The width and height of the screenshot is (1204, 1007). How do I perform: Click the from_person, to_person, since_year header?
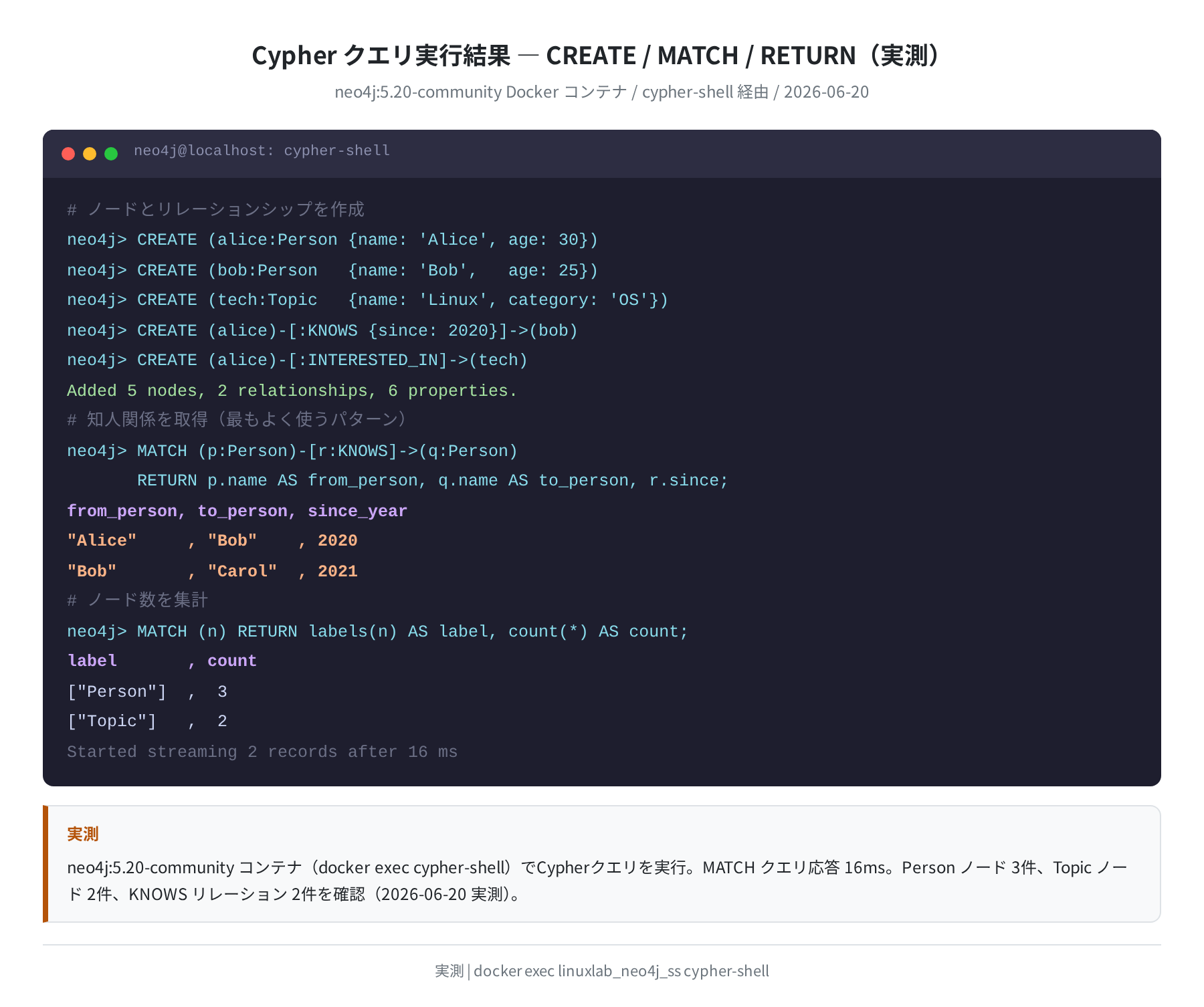click(x=237, y=512)
